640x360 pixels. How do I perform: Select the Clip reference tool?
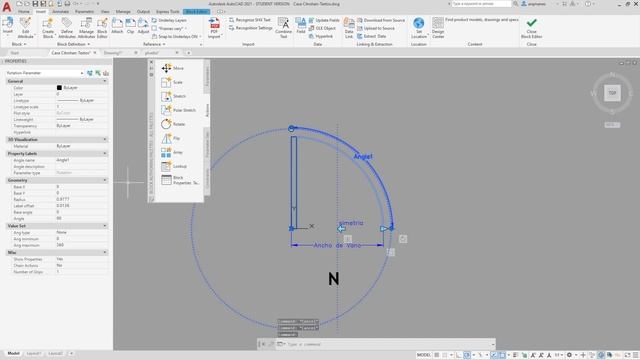coord(131,26)
